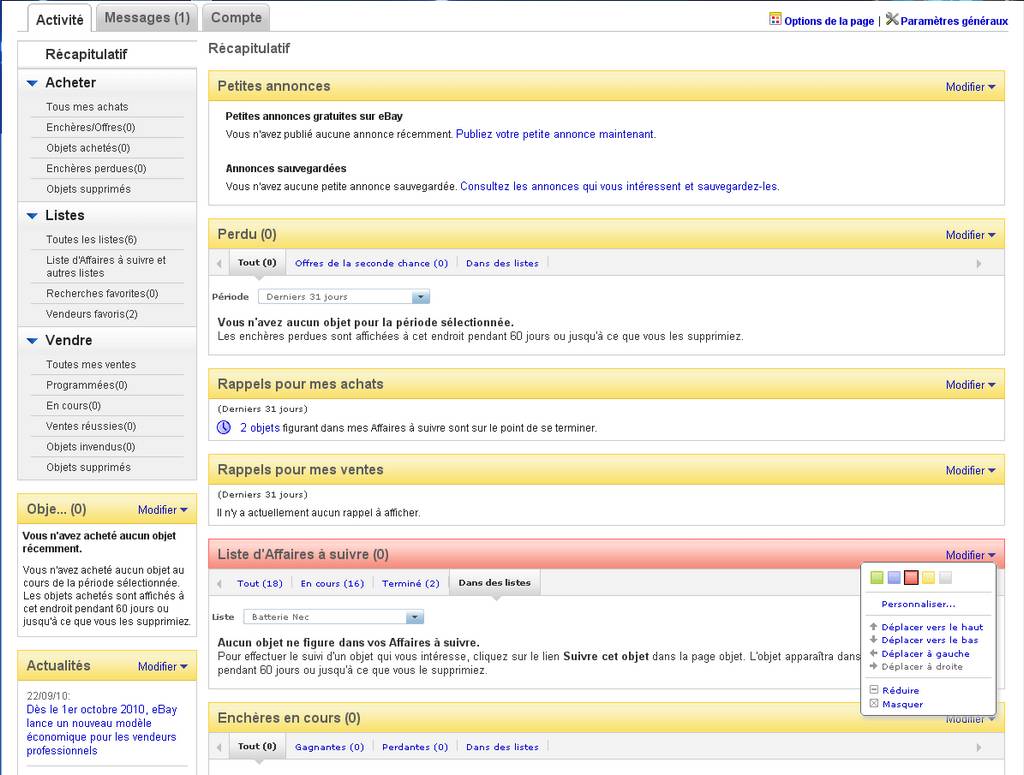Click the Réduire minus icon in the menu

pyautogui.click(x=874, y=689)
